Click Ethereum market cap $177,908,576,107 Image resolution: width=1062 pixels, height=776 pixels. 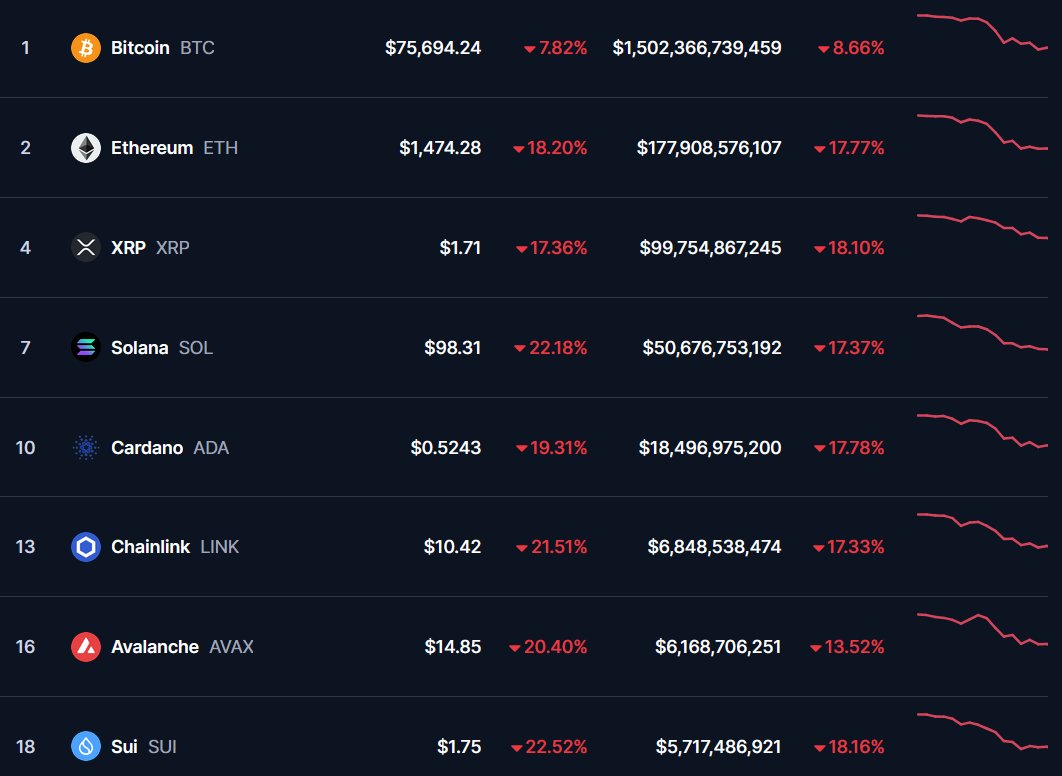coord(709,148)
